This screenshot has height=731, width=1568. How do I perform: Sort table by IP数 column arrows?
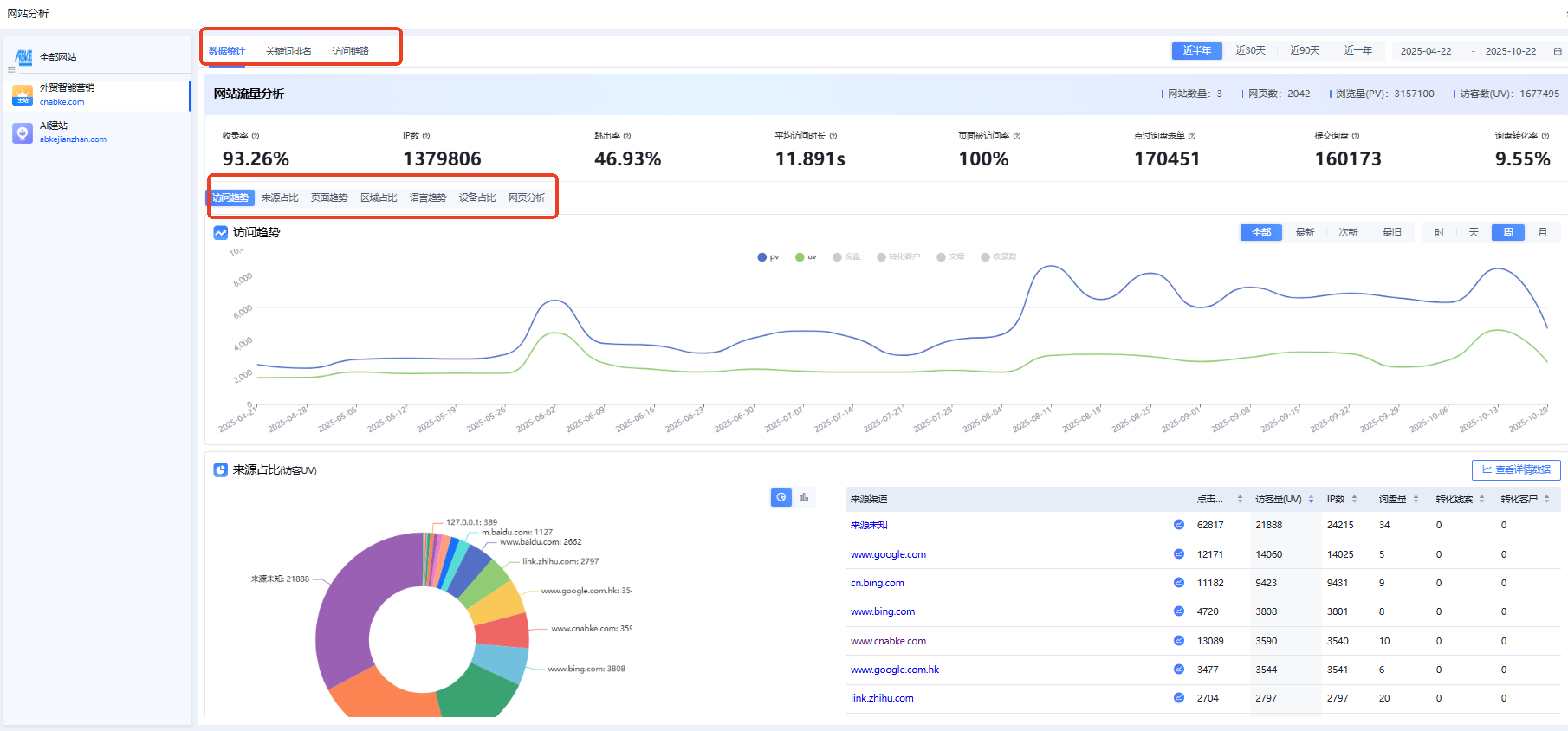coord(1354,499)
